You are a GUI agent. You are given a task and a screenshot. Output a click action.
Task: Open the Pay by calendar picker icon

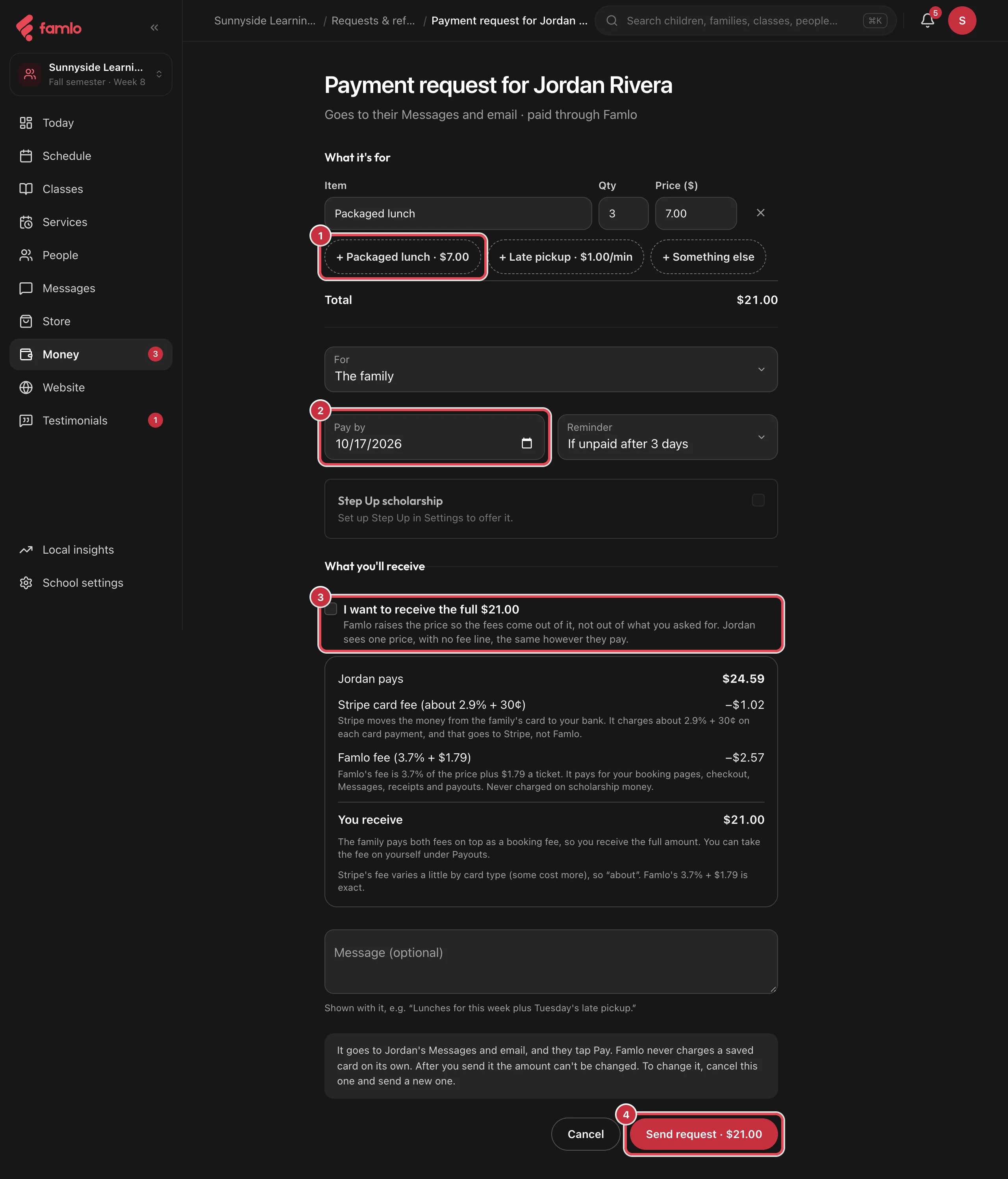click(527, 443)
